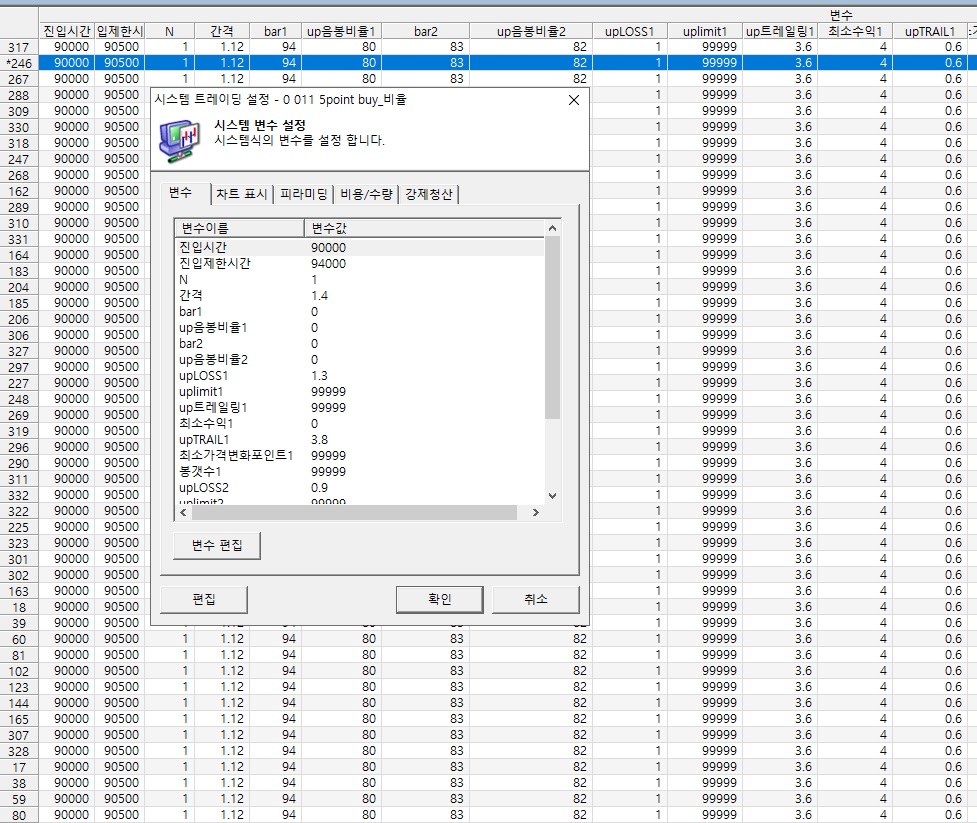Screen dimensions: 977x823
Task: Select the 비용/수량 tab
Action: click(367, 194)
